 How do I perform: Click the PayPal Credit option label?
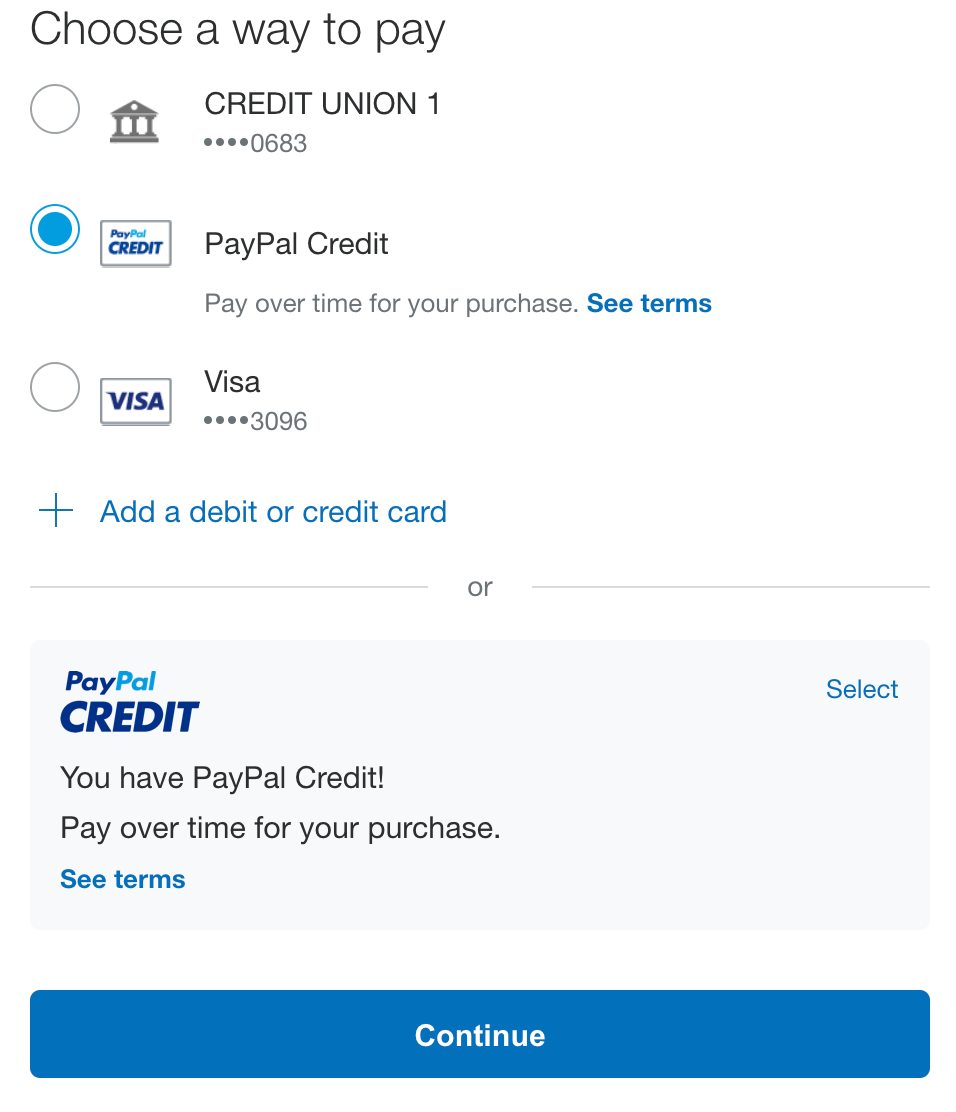tap(296, 244)
